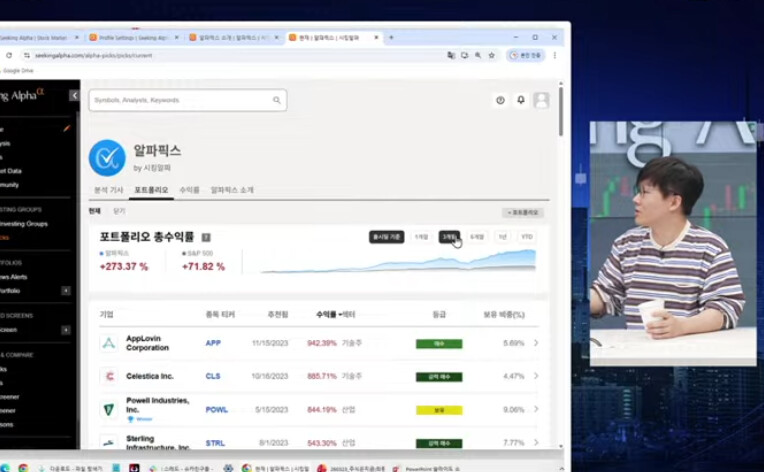Reload the page with refresh icon
Image resolution: width=764 pixels, height=472 pixels.
click(9, 56)
